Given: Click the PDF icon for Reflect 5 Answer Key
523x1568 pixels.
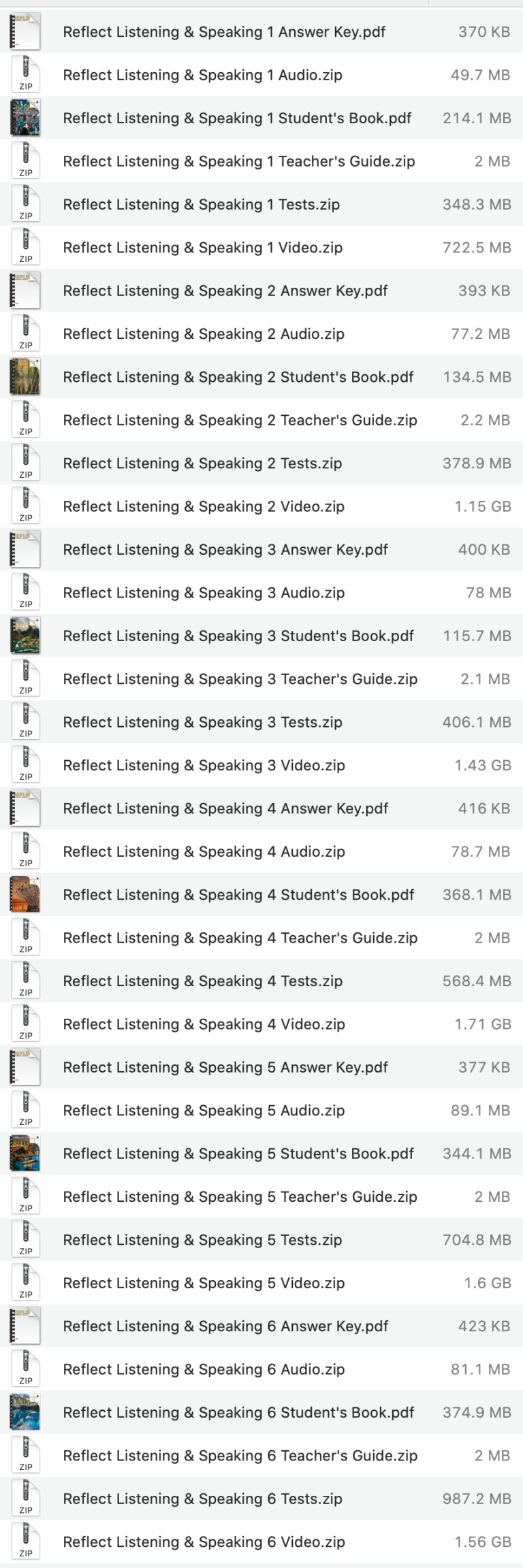Looking at the screenshot, I should pyautogui.click(x=25, y=1067).
